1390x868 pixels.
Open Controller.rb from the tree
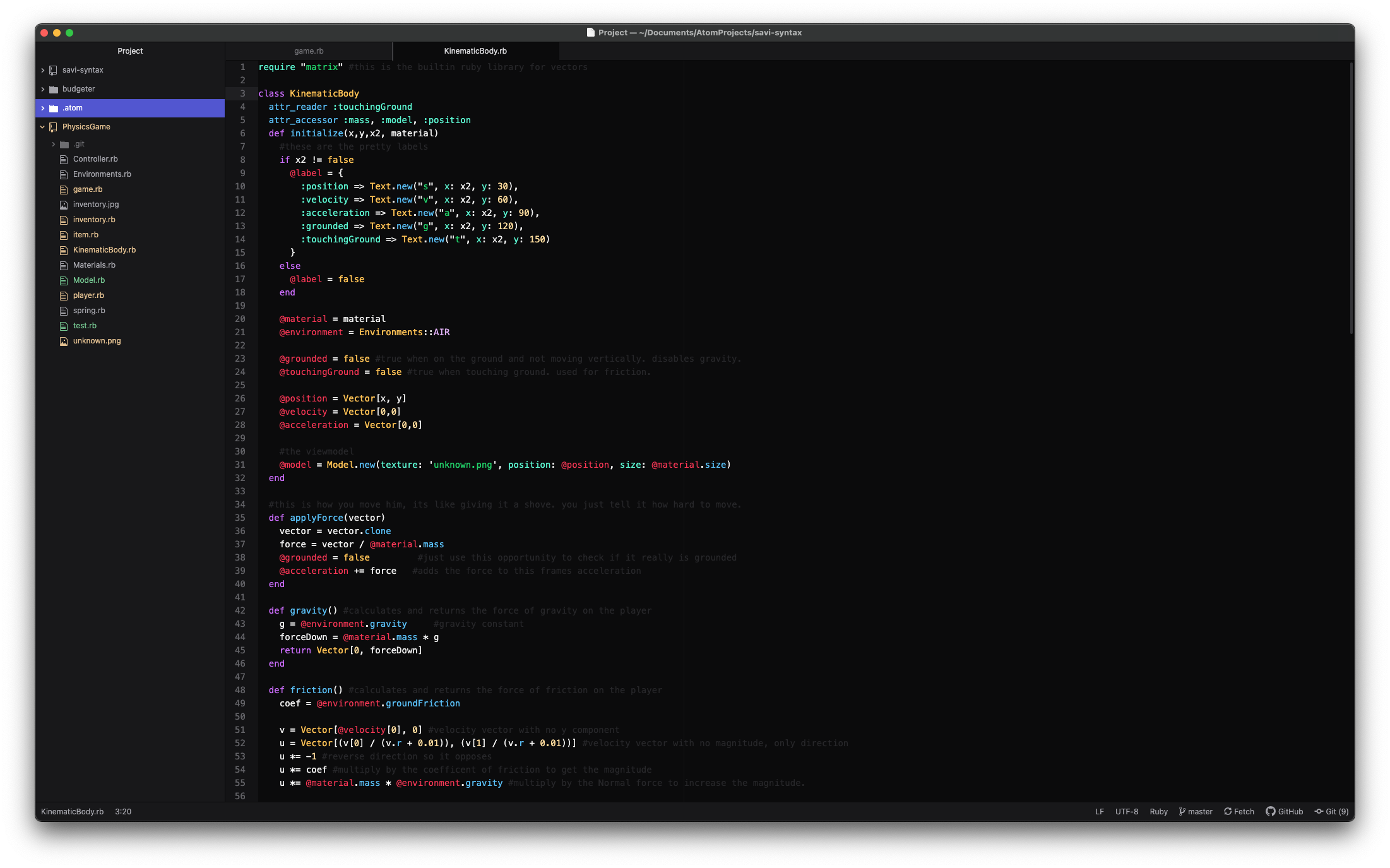coord(95,159)
